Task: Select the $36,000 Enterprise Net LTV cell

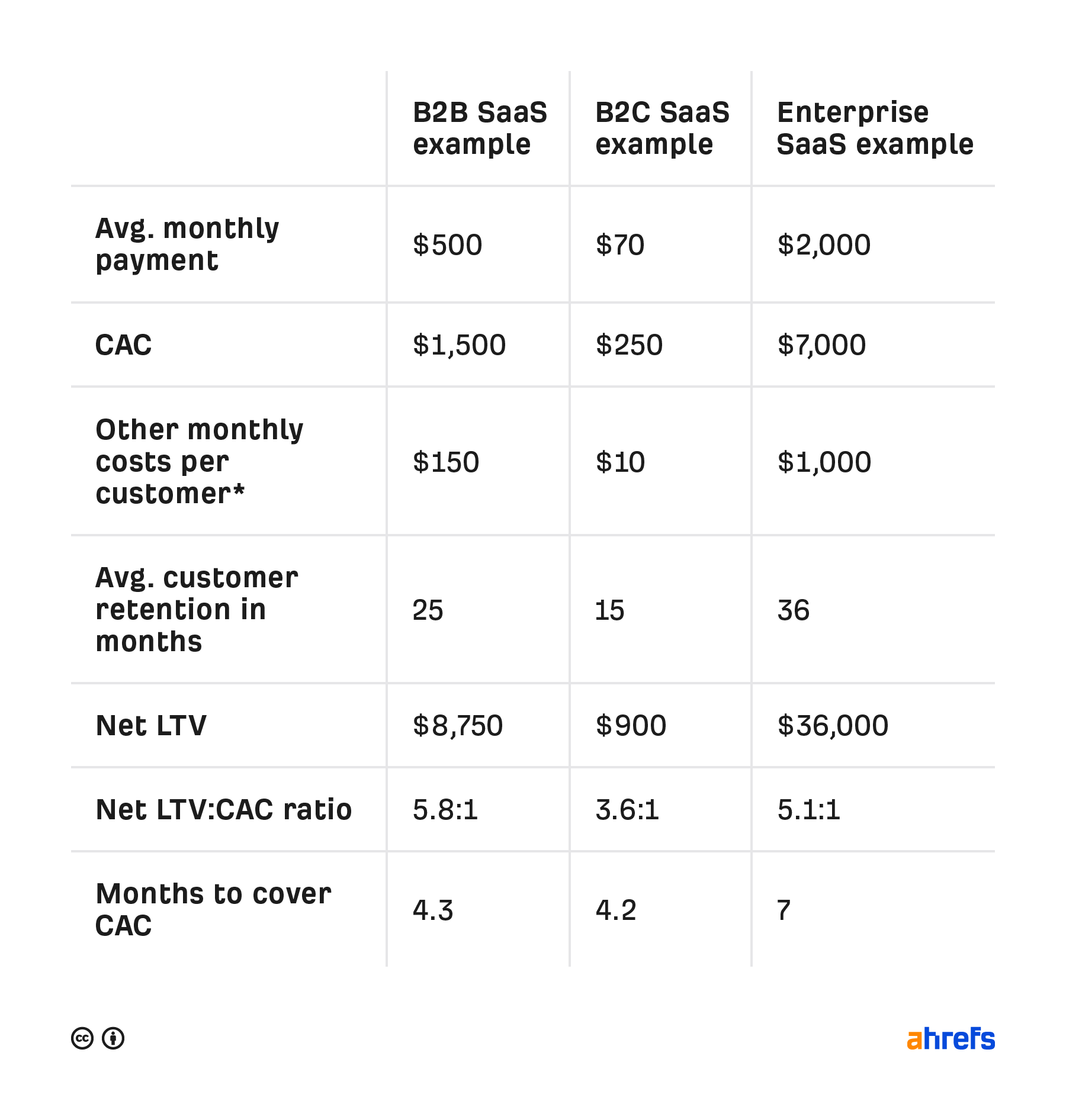Action: 833,726
